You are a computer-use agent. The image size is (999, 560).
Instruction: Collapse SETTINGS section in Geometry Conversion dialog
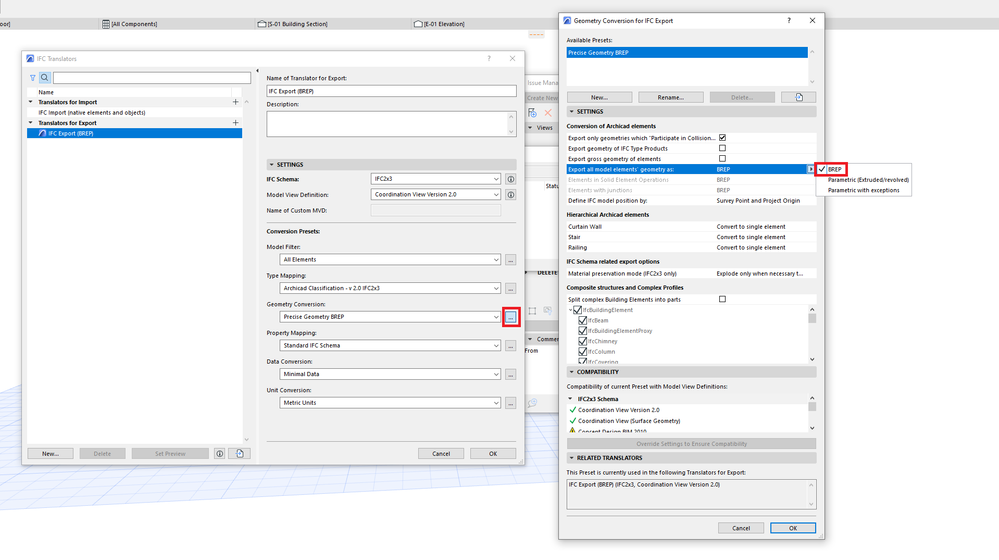571,111
